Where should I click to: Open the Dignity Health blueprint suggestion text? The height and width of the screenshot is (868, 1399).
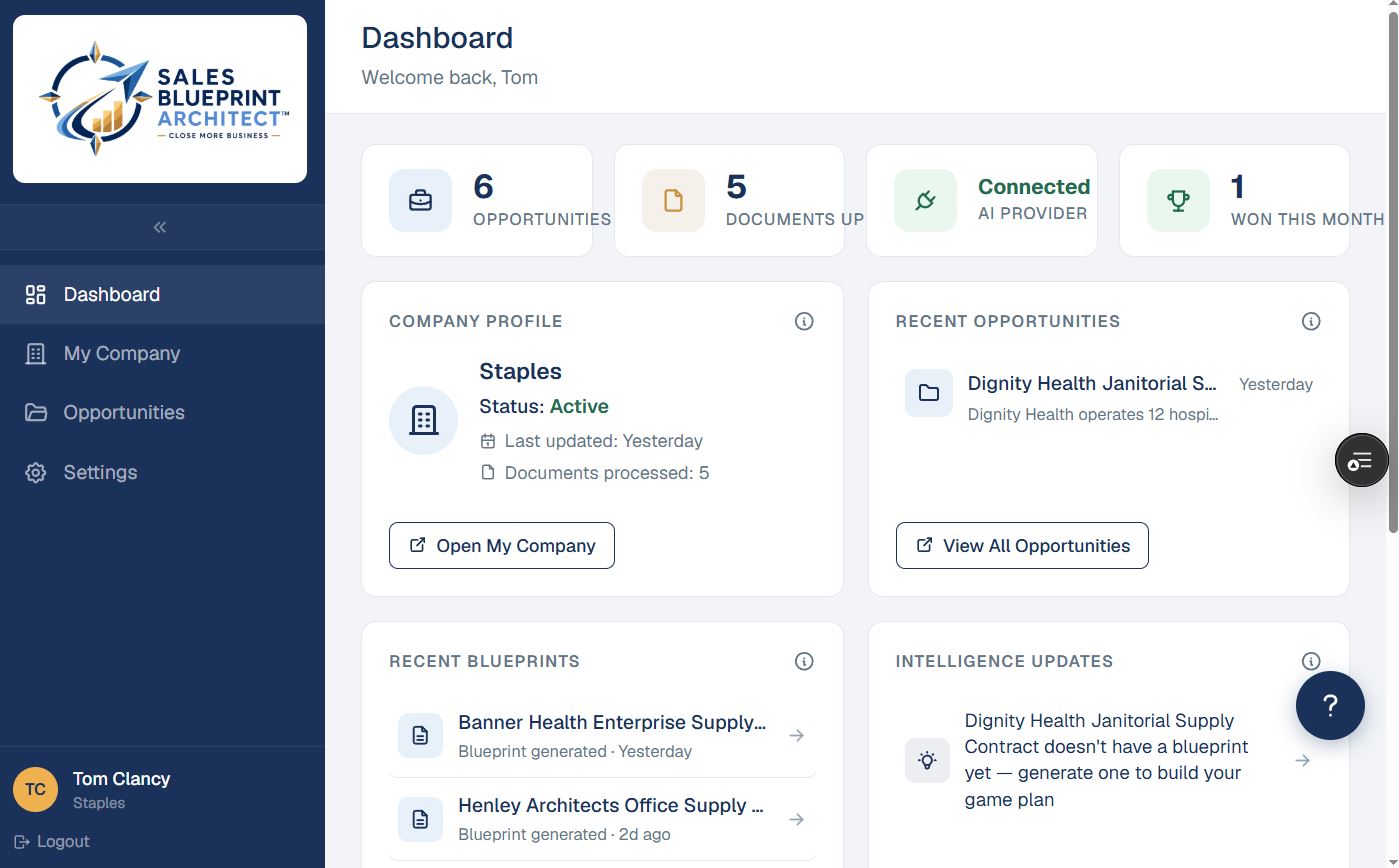point(1106,760)
